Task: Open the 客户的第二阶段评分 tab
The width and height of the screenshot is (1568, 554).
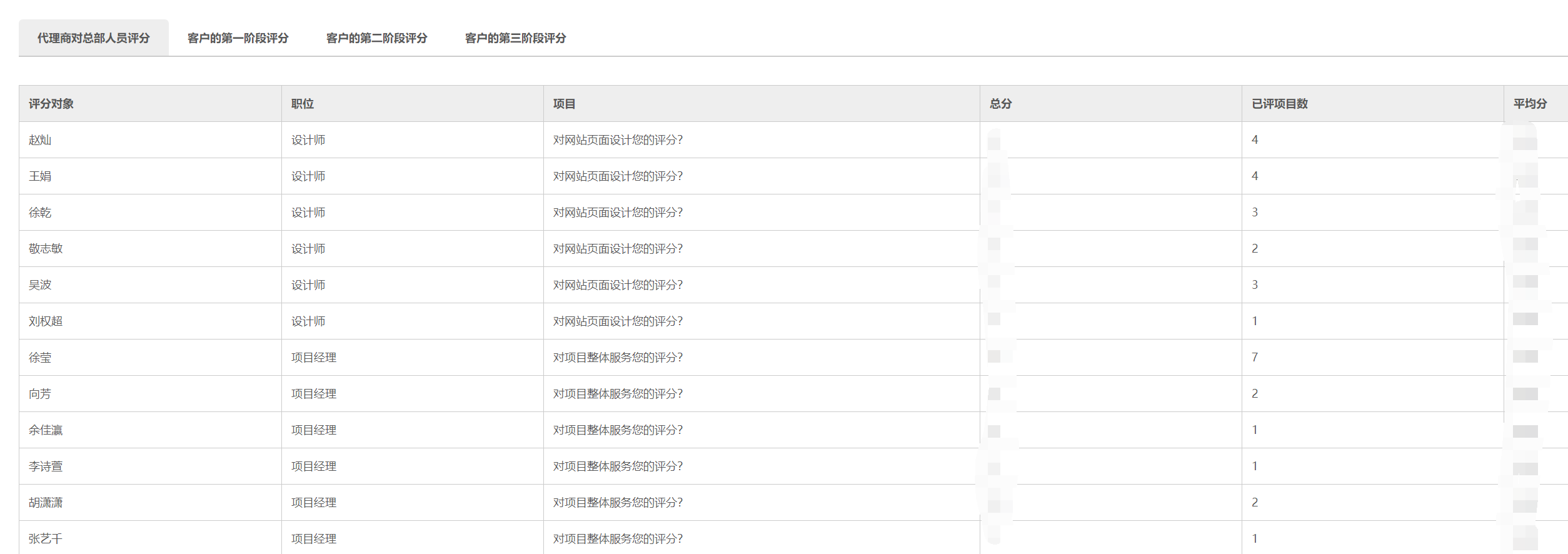Action: (376, 38)
